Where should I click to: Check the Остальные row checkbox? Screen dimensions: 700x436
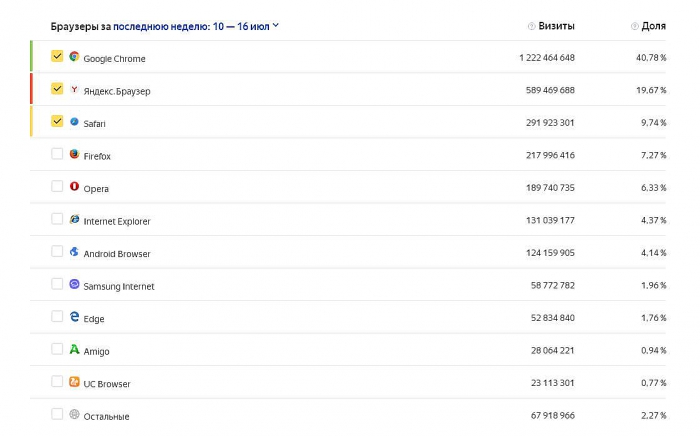point(57,414)
